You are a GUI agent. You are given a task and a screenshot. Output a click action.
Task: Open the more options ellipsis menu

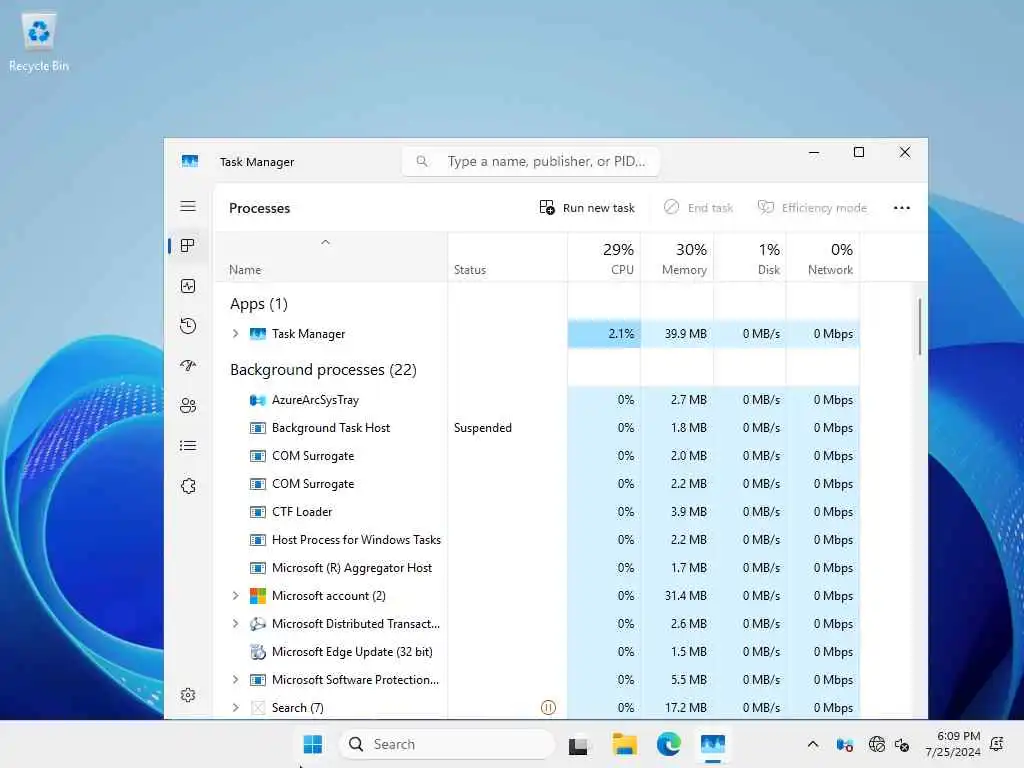coord(902,208)
